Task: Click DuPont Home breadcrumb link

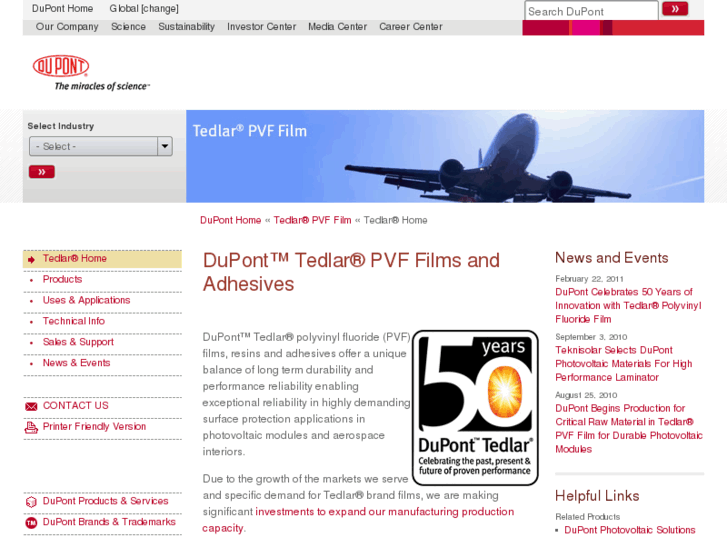Action: pyautogui.click(x=230, y=220)
